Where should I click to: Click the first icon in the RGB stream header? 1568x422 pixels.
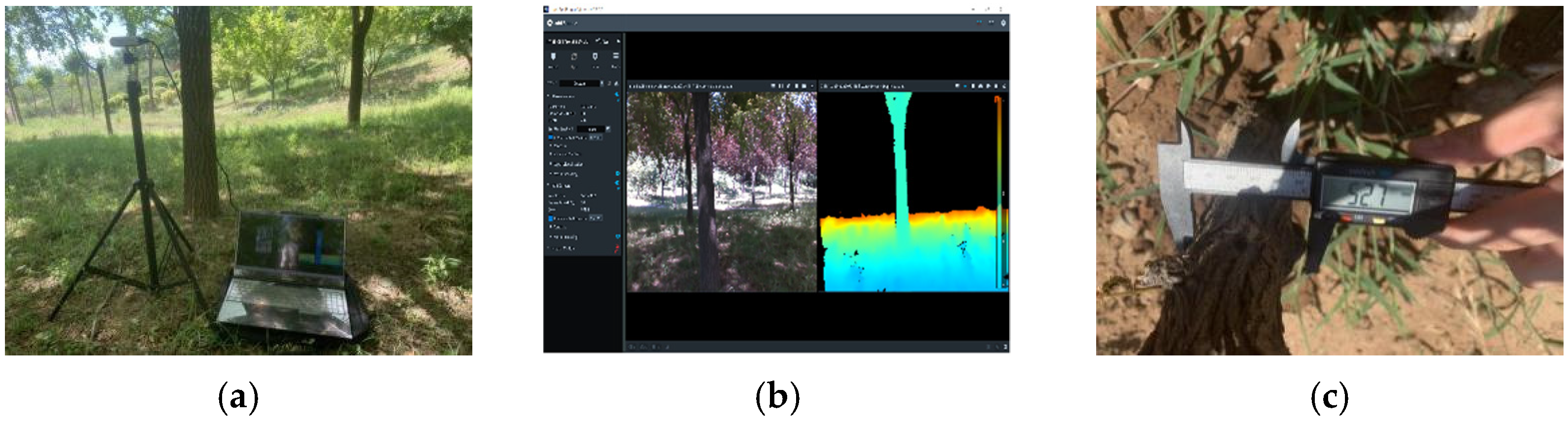pos(774,86)
